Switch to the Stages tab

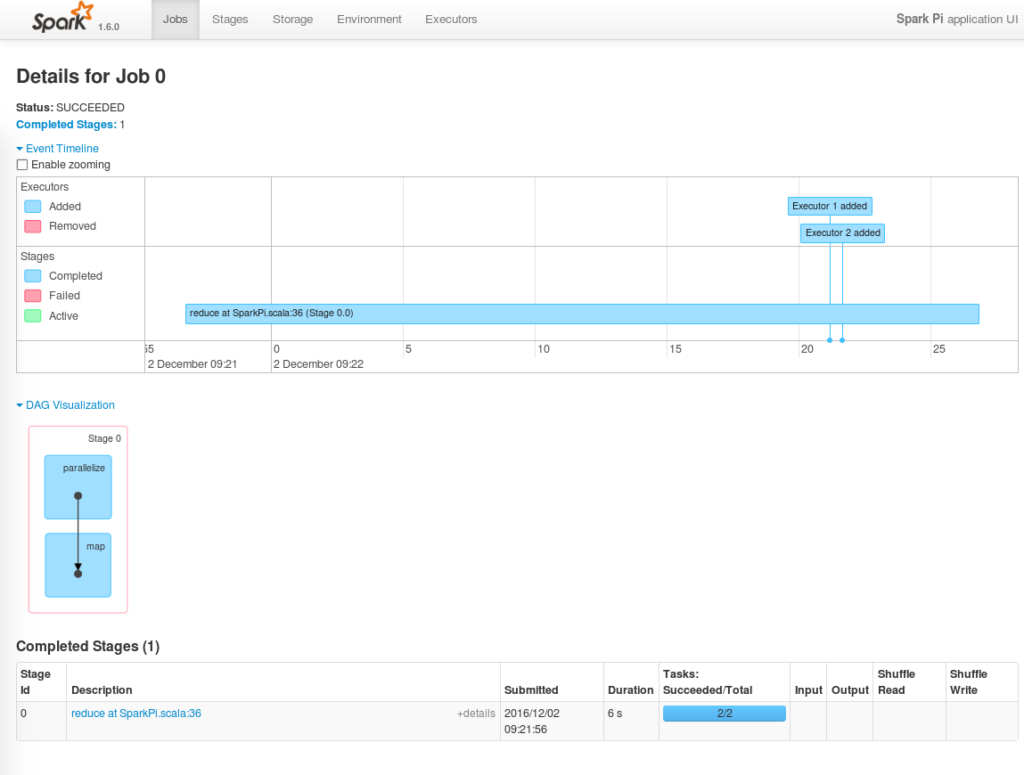[230, 20]
